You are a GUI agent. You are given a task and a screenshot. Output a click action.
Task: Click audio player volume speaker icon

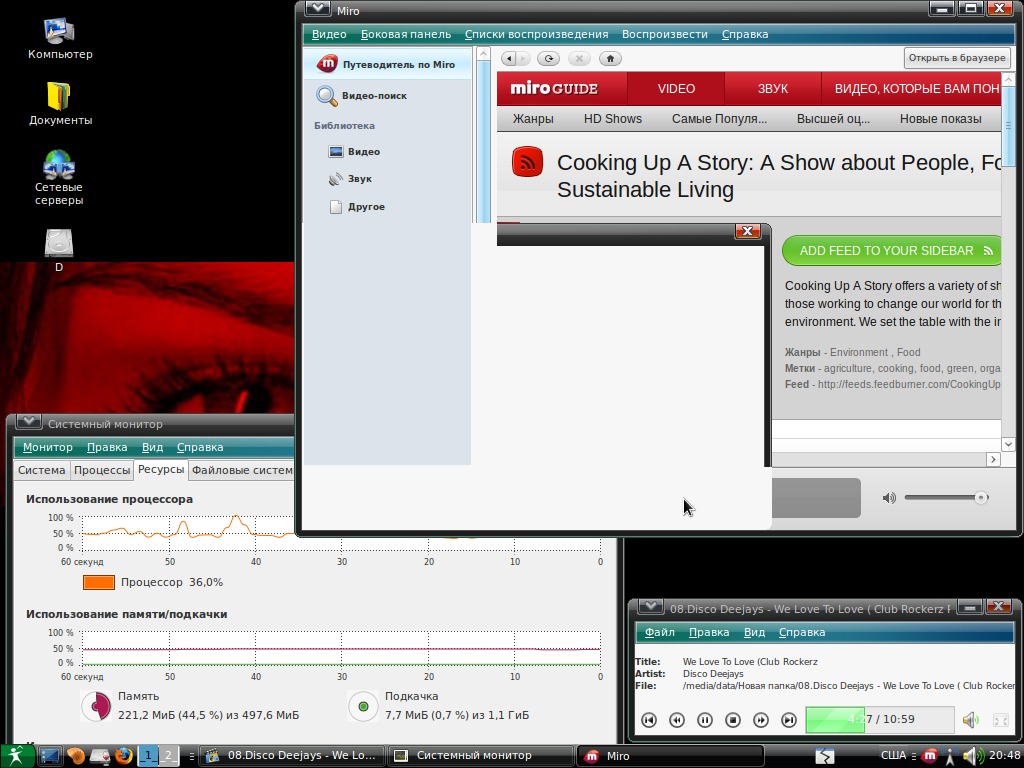[x=970, y=720]
